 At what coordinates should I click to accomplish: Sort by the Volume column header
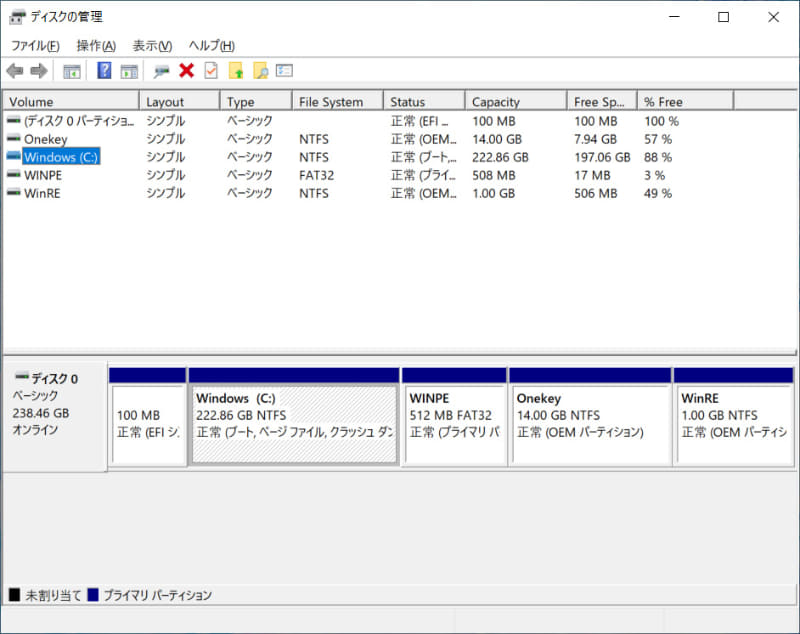click(x=71, y=102)
